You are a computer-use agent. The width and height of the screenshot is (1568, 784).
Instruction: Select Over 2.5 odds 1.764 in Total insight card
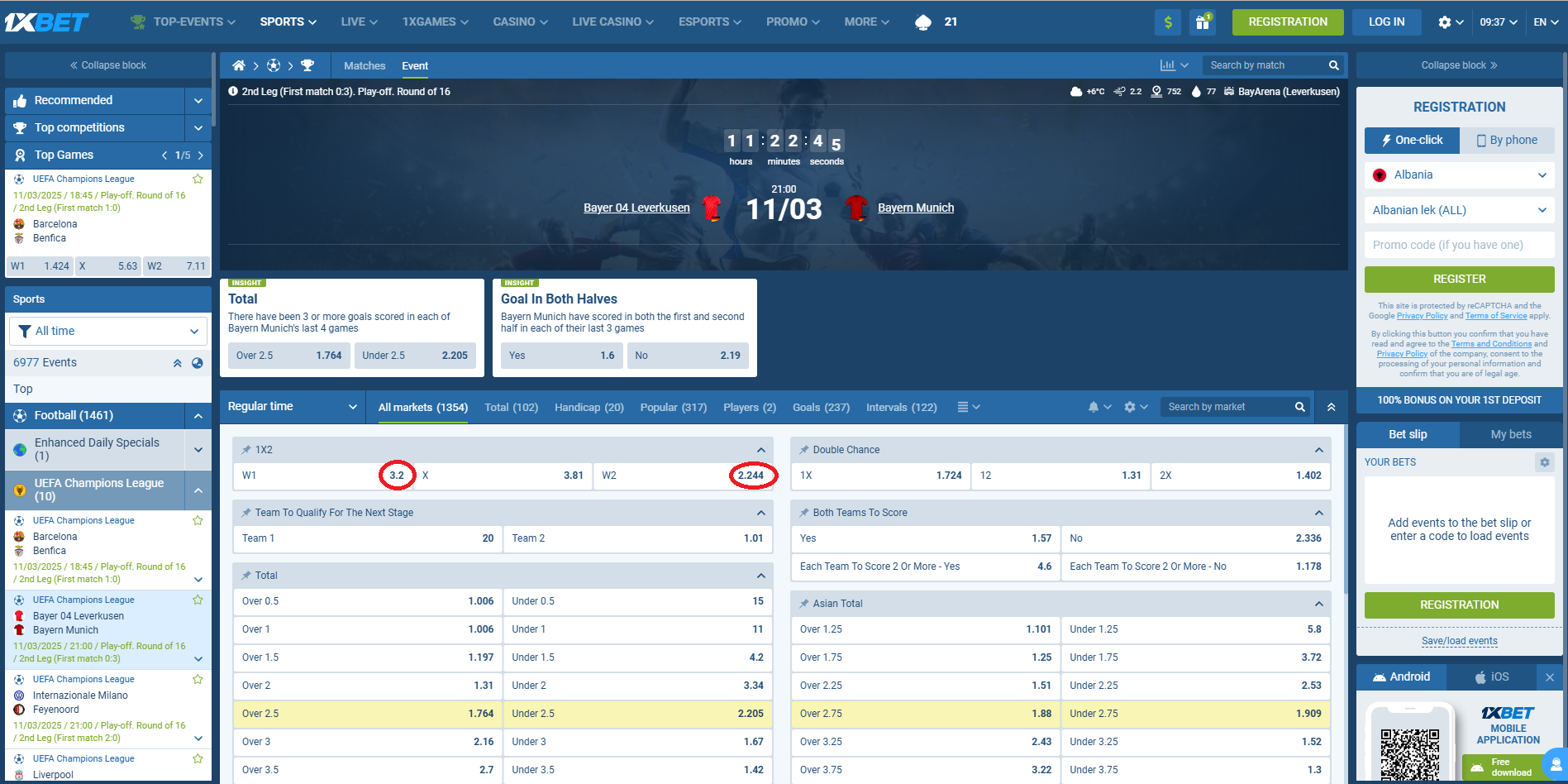tap(288, 356)
